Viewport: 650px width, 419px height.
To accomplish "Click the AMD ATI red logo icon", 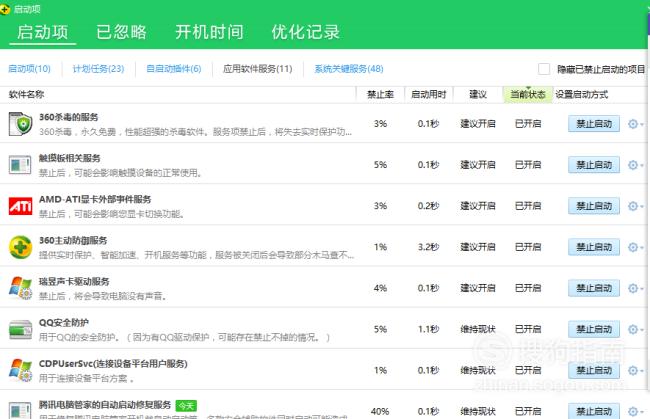I will point(20,206).
